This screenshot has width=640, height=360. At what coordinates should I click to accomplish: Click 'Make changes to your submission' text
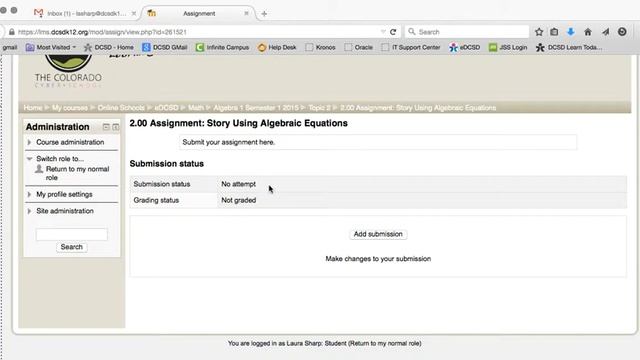point(378,259)
